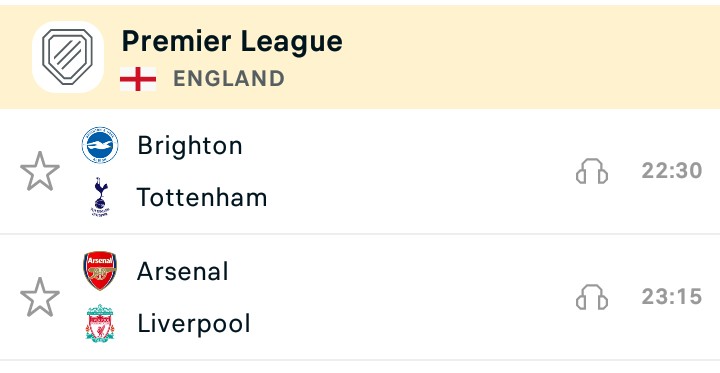Favorite the Brighton vs Tottenham match

coord(40,171)
